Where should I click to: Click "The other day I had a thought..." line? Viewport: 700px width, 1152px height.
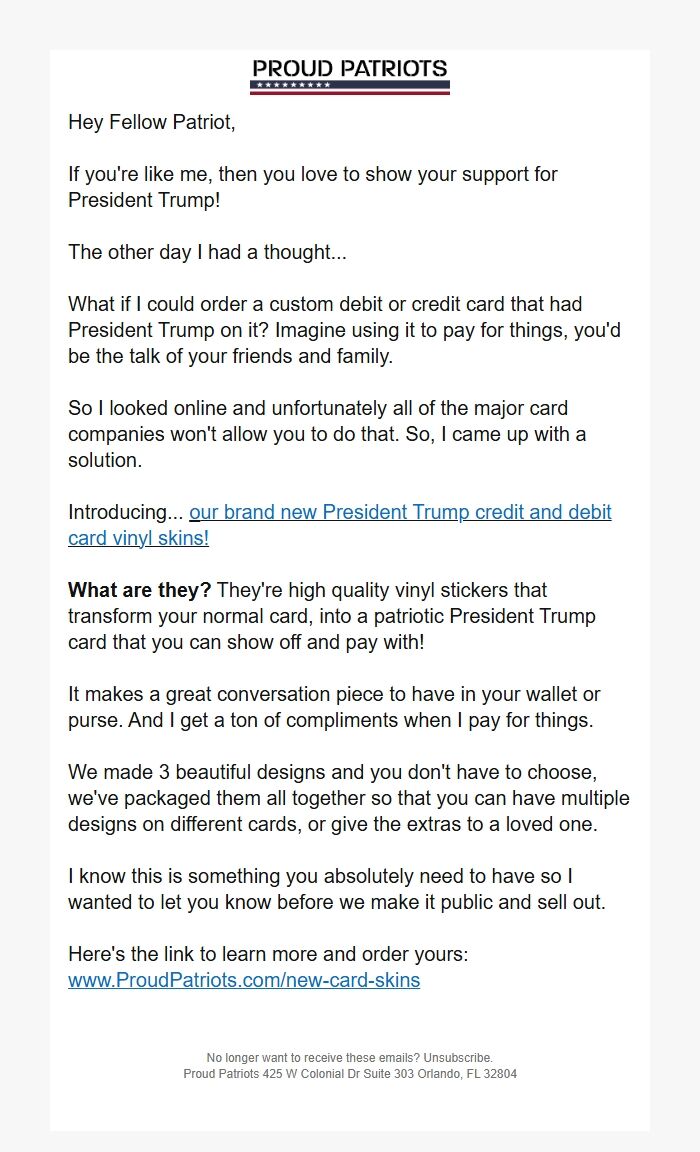[x=207, y=252]
